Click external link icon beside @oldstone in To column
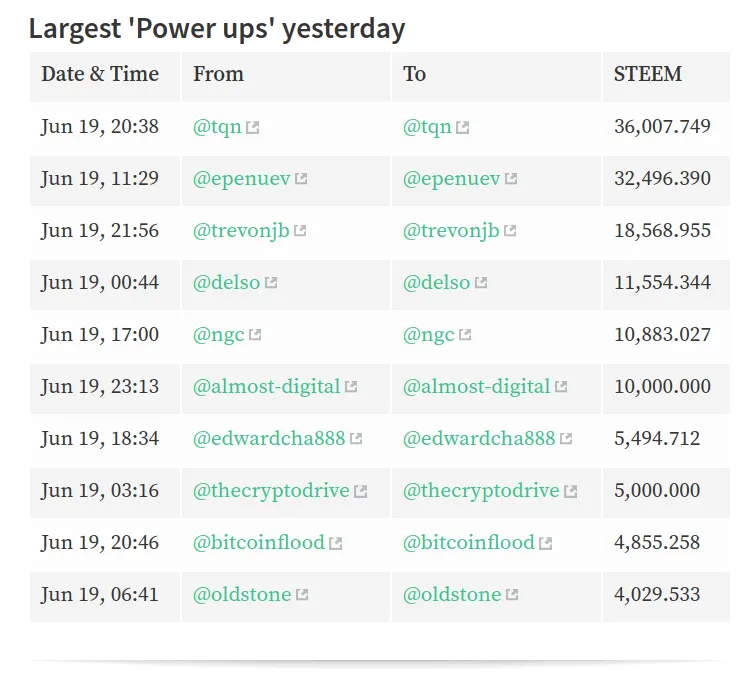746x687 pixels. pyautogui.click(x=512, y=595)
